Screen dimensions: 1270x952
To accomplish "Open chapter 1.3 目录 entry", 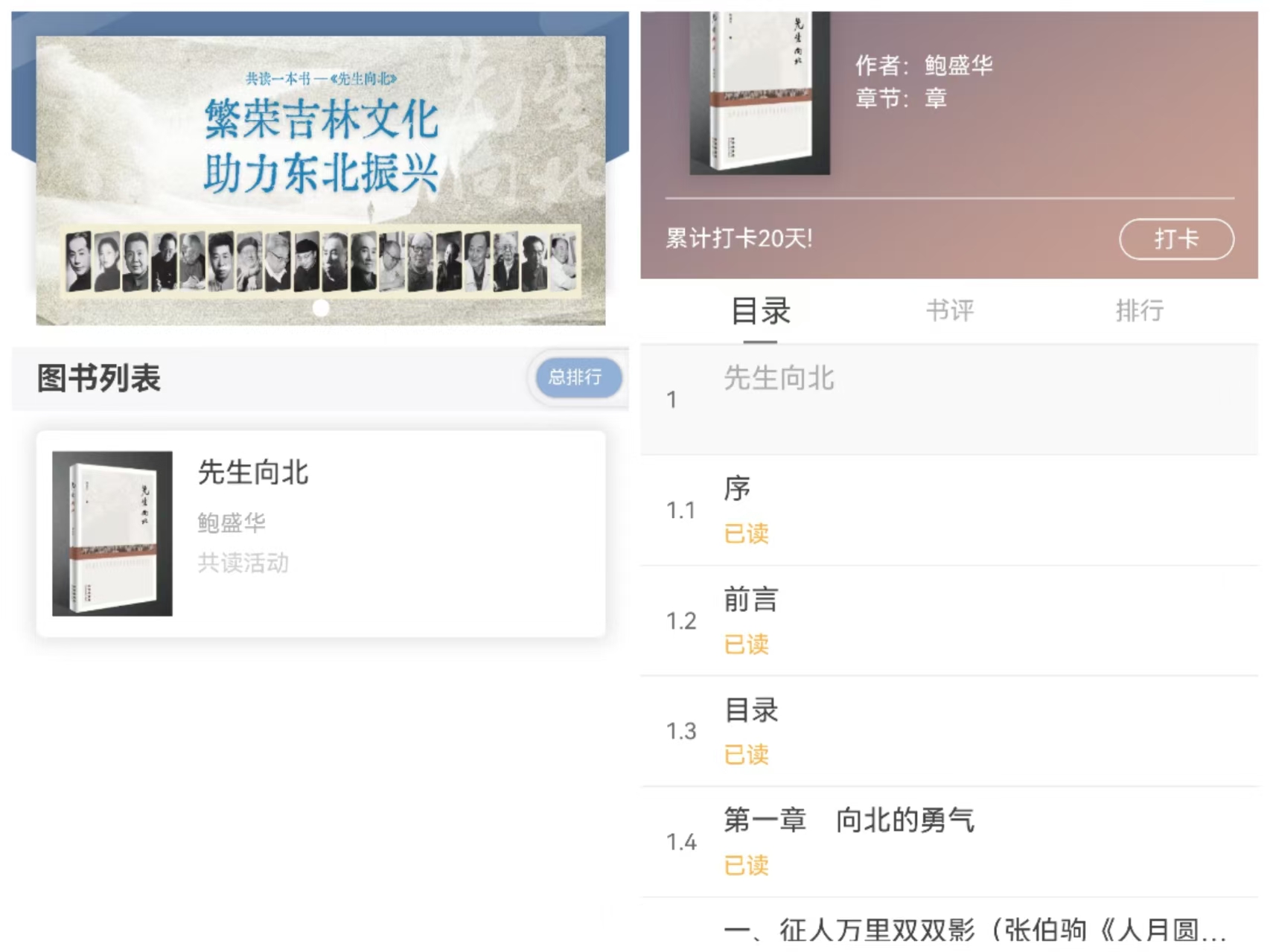I will click(949, 731).
